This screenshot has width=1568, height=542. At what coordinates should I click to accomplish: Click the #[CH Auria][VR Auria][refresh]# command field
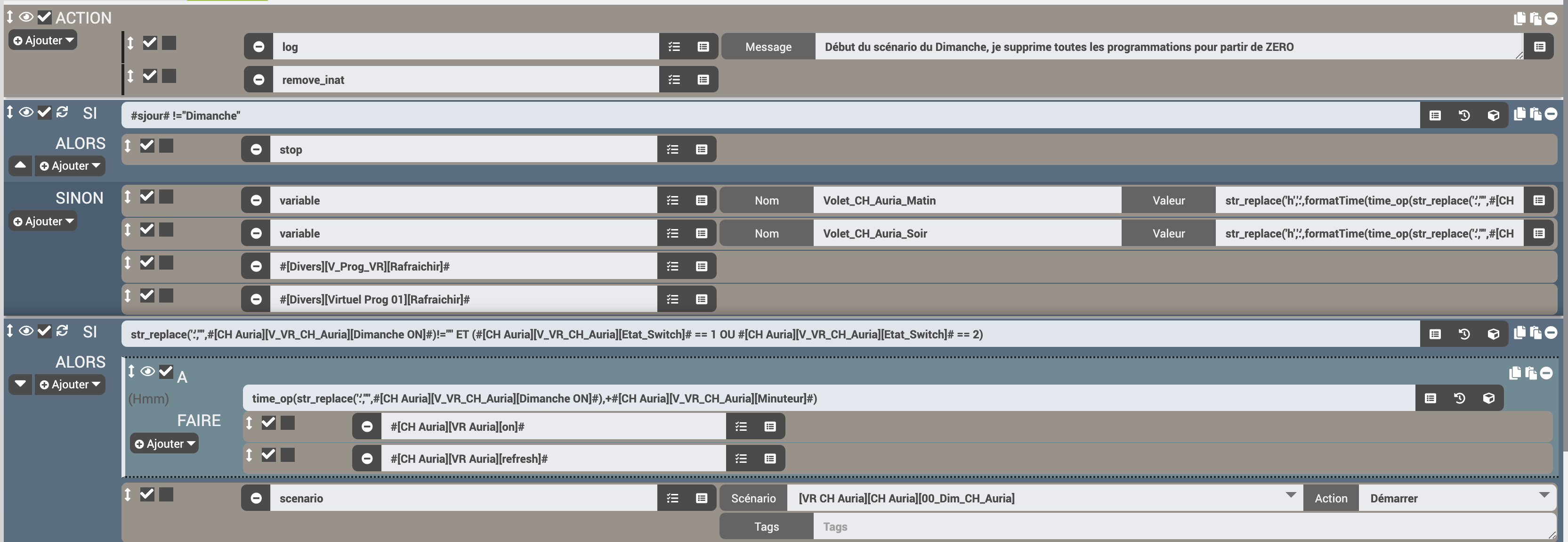[x=554, y=459]
